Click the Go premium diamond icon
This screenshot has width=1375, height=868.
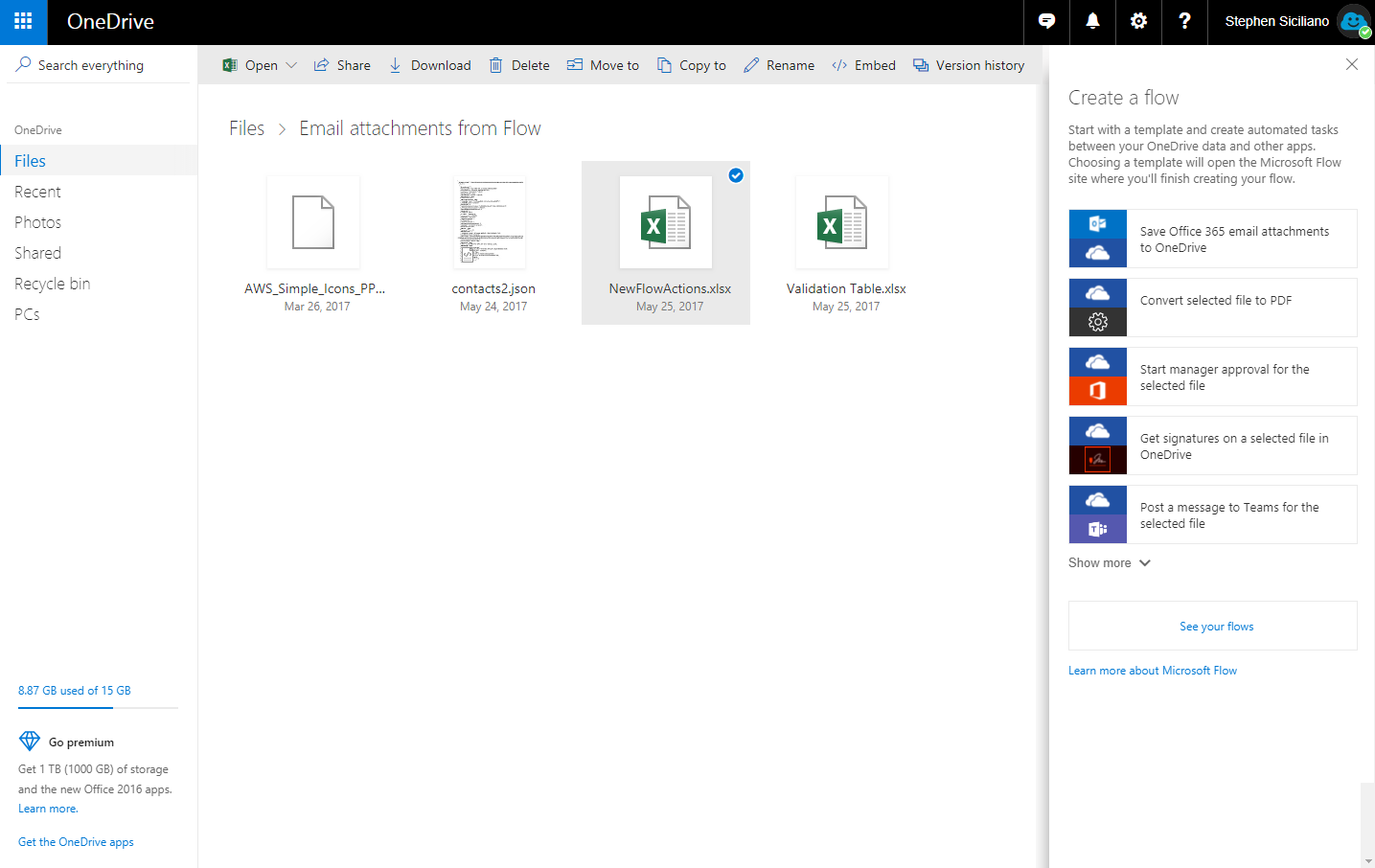tap(30, 741)
